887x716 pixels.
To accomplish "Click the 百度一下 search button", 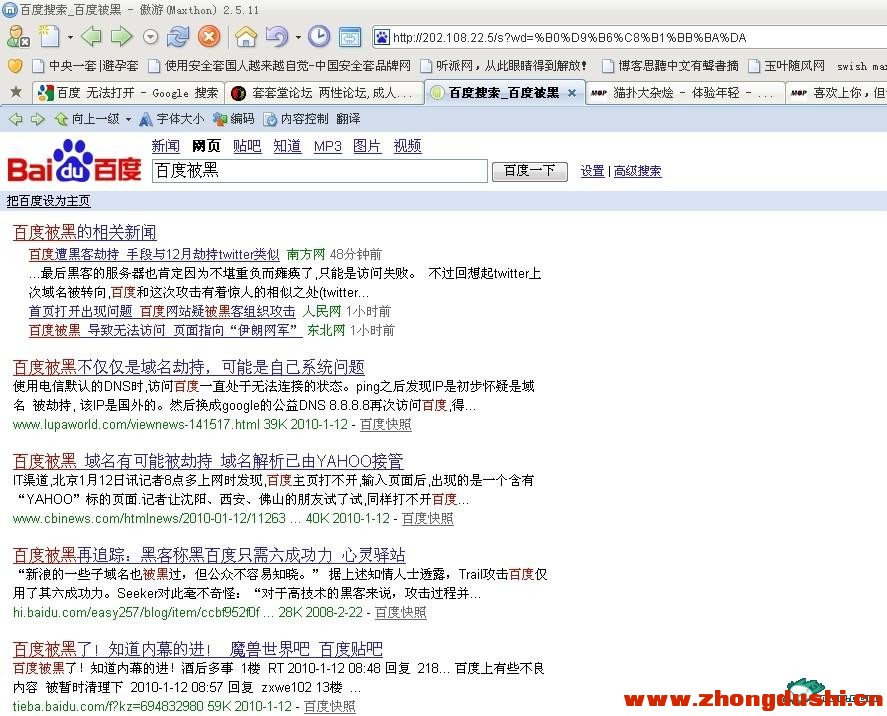I will pyautogui.click(x=529, y=171).
